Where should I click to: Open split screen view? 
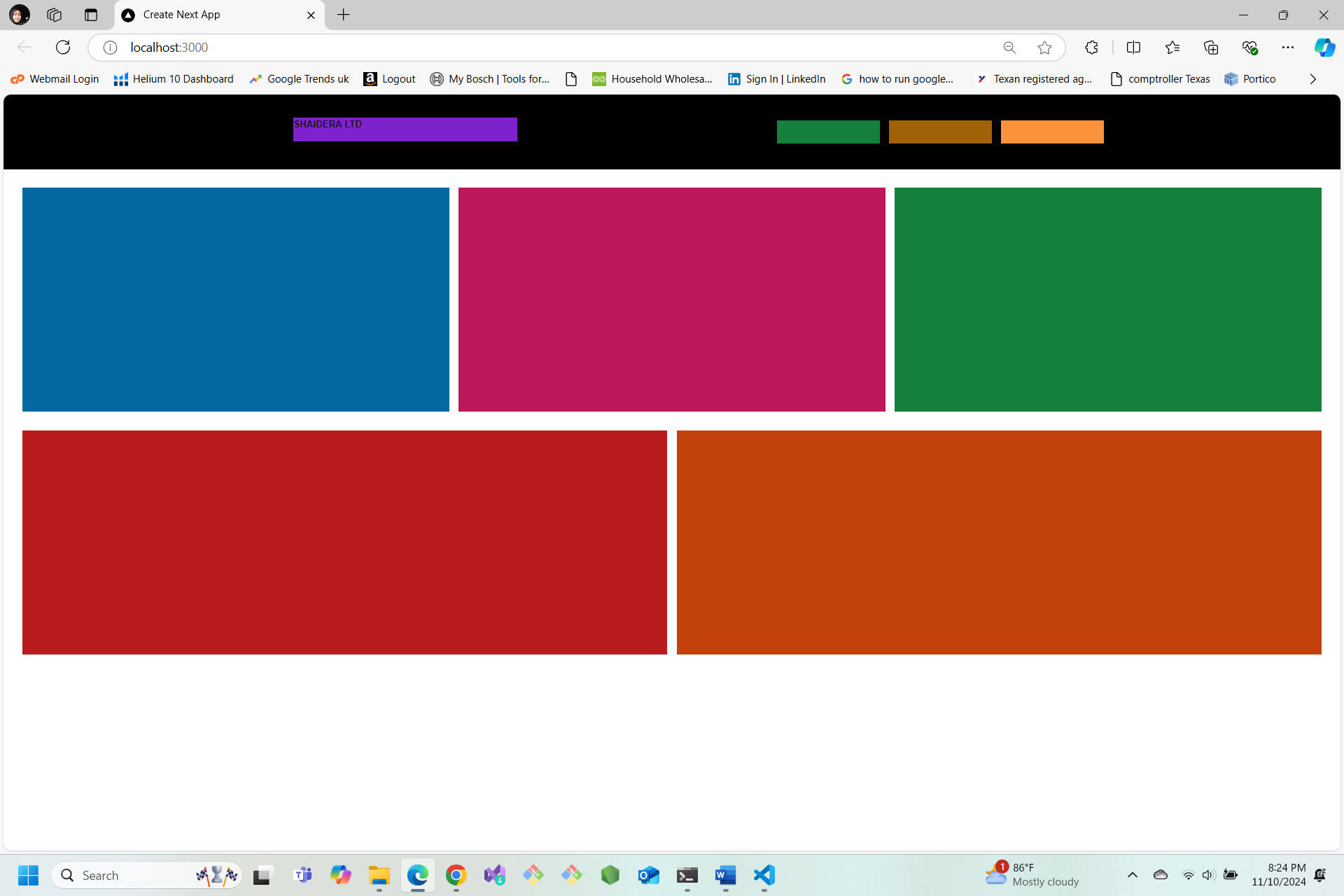tap(1133, 48)
